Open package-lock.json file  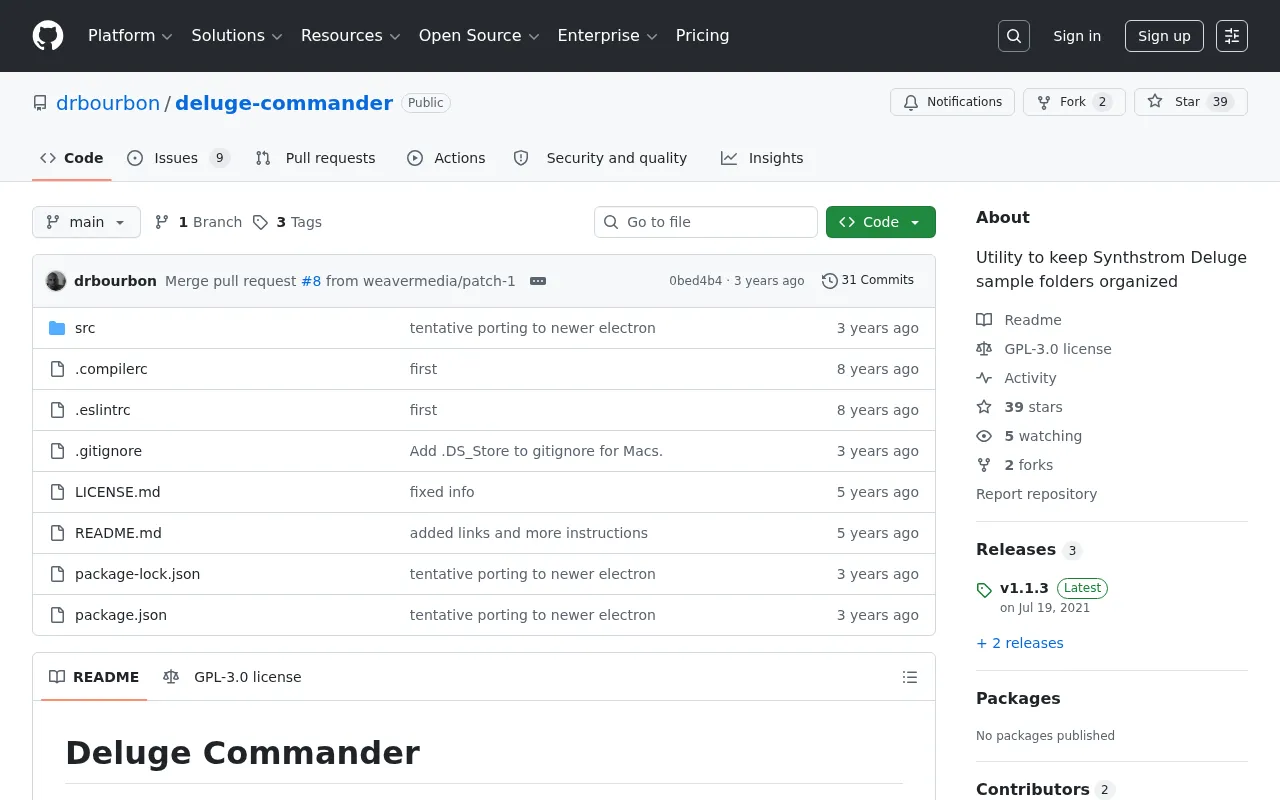tap(137, 574)
